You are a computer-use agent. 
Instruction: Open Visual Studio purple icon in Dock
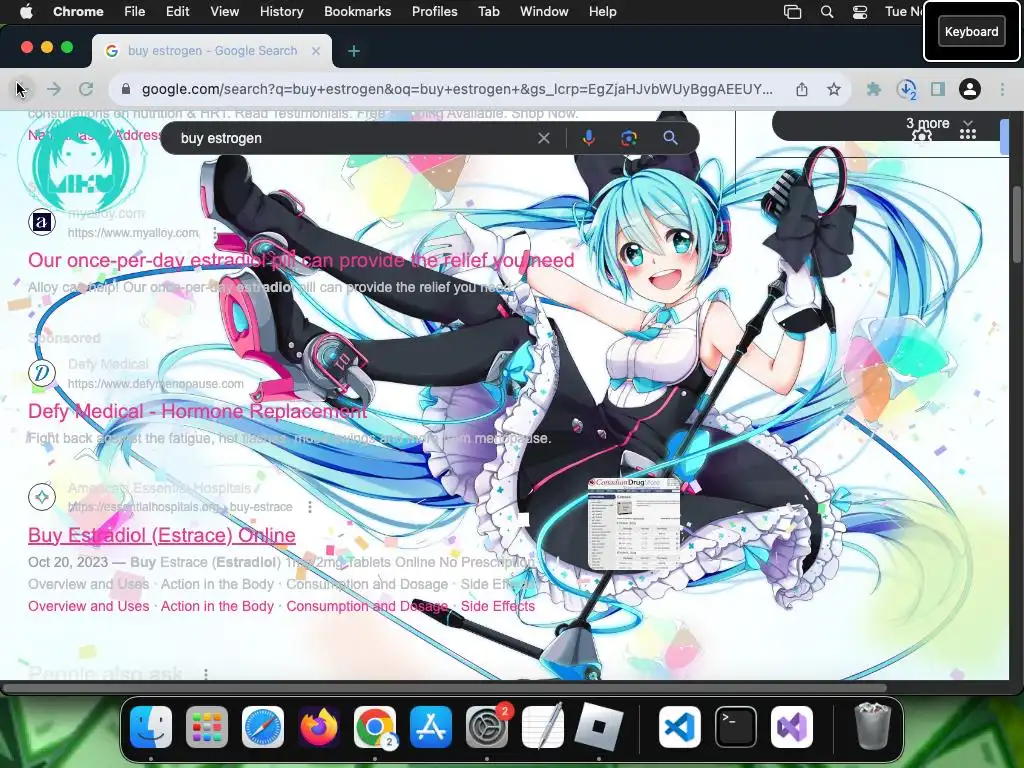[x=792, y=727]
